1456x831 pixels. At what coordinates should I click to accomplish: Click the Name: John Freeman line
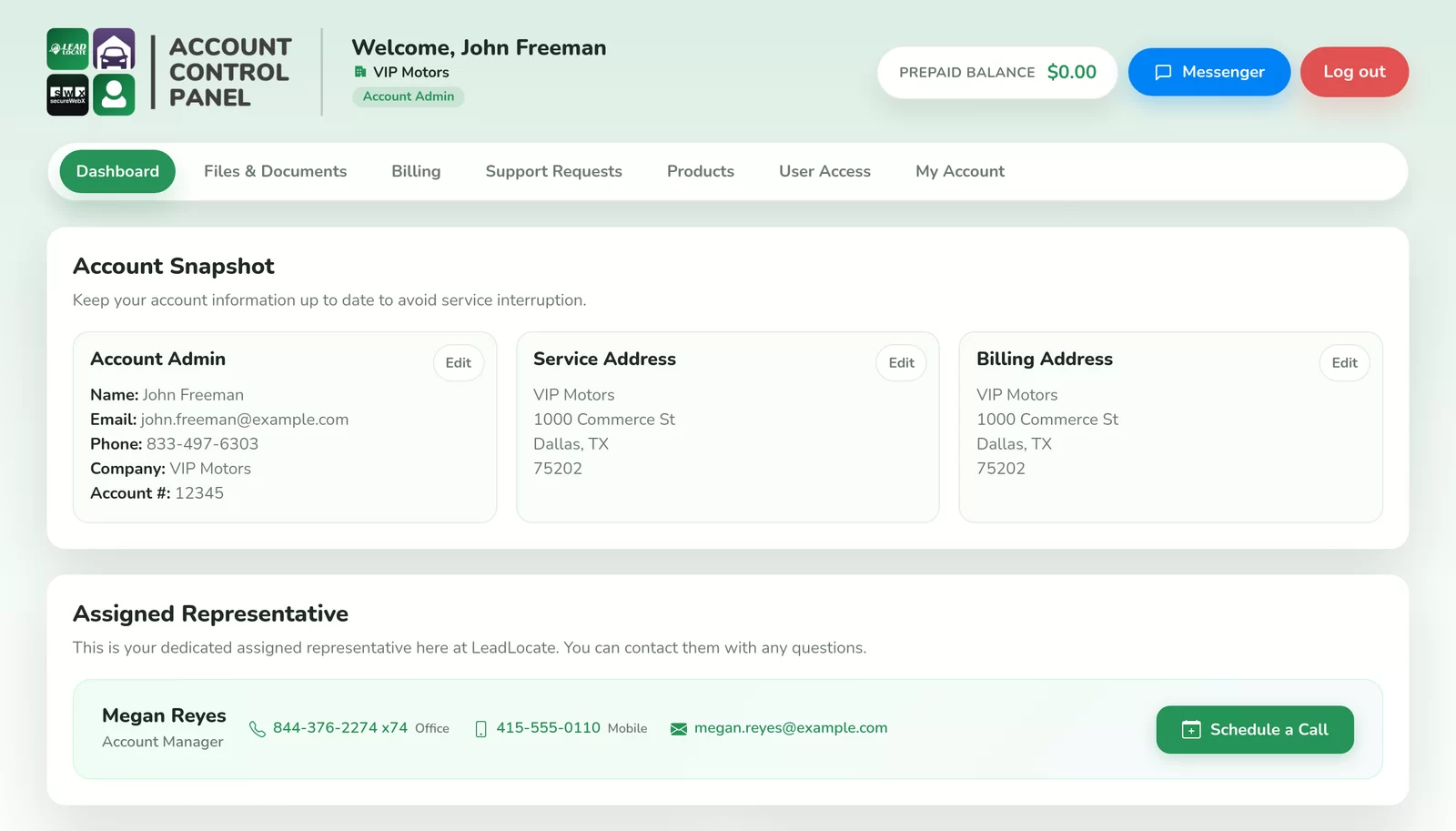point(167,395)
